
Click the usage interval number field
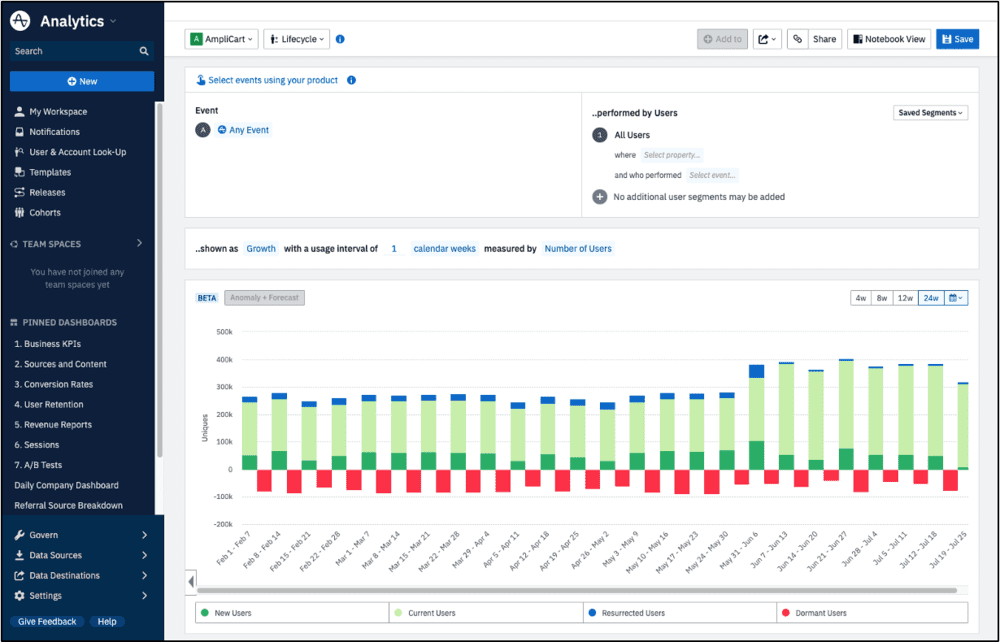click(394, 249)
